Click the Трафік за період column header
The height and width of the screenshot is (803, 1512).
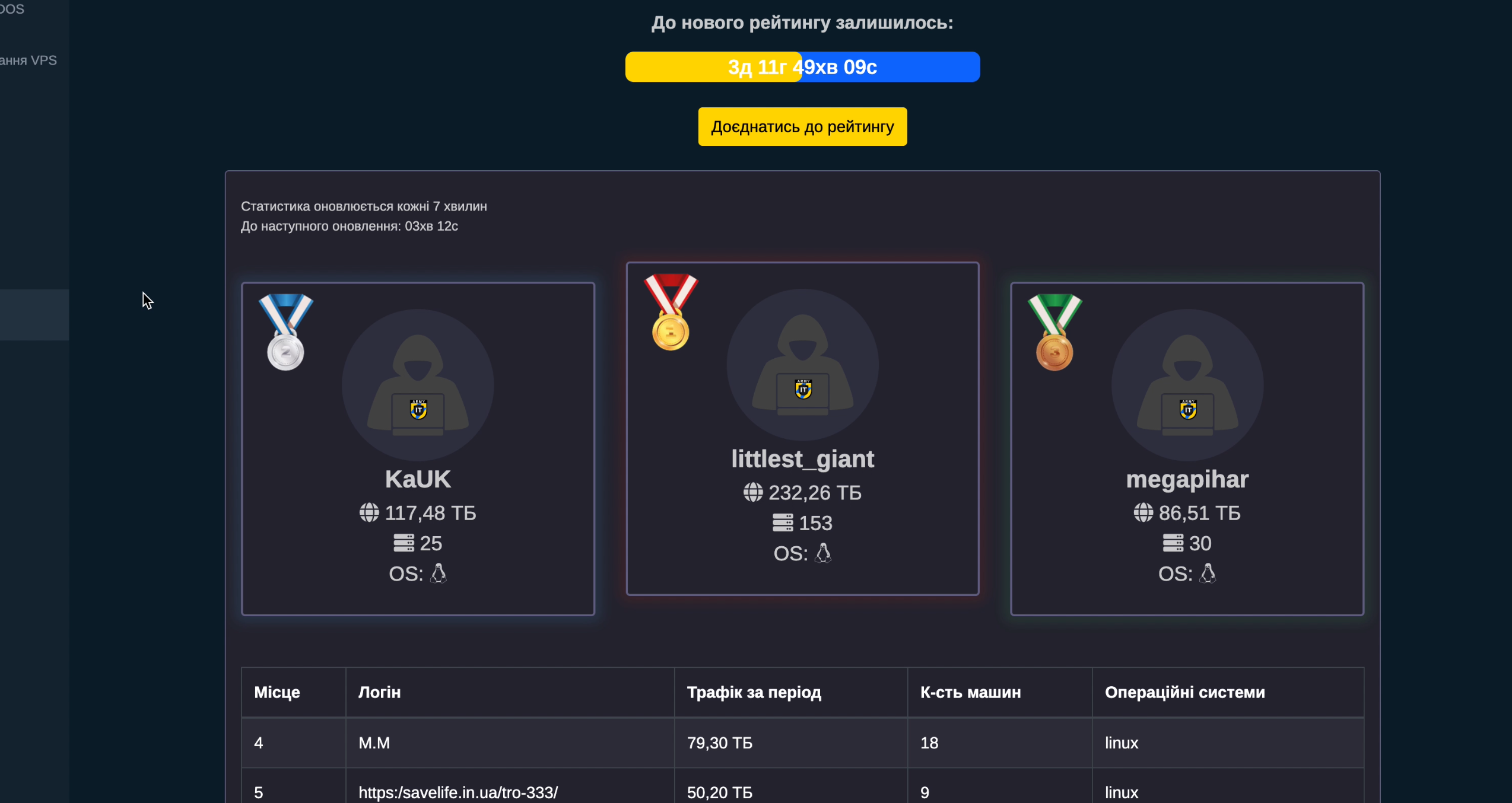click(x=754, y=692)
